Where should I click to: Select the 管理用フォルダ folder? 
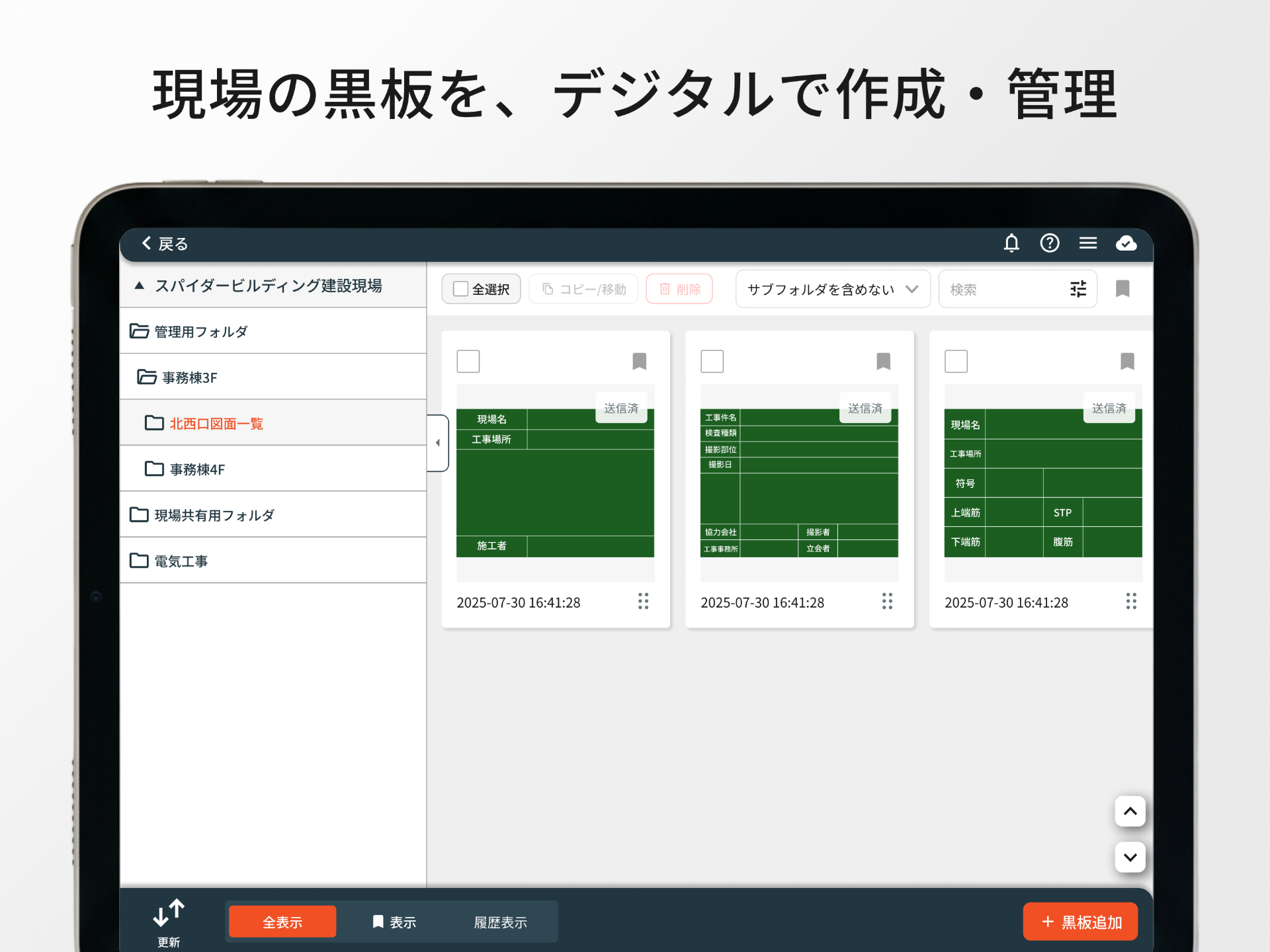point(273,331)
